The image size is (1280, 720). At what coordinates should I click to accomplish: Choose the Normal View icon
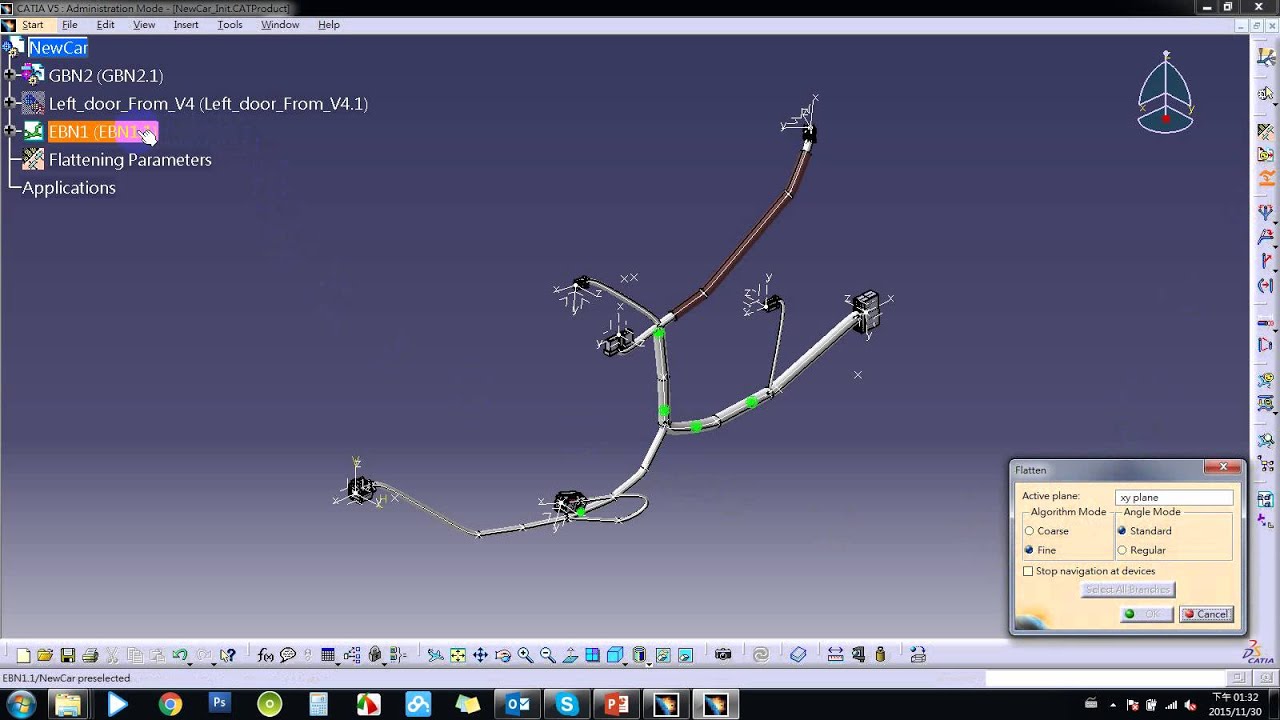click(570, 655)
